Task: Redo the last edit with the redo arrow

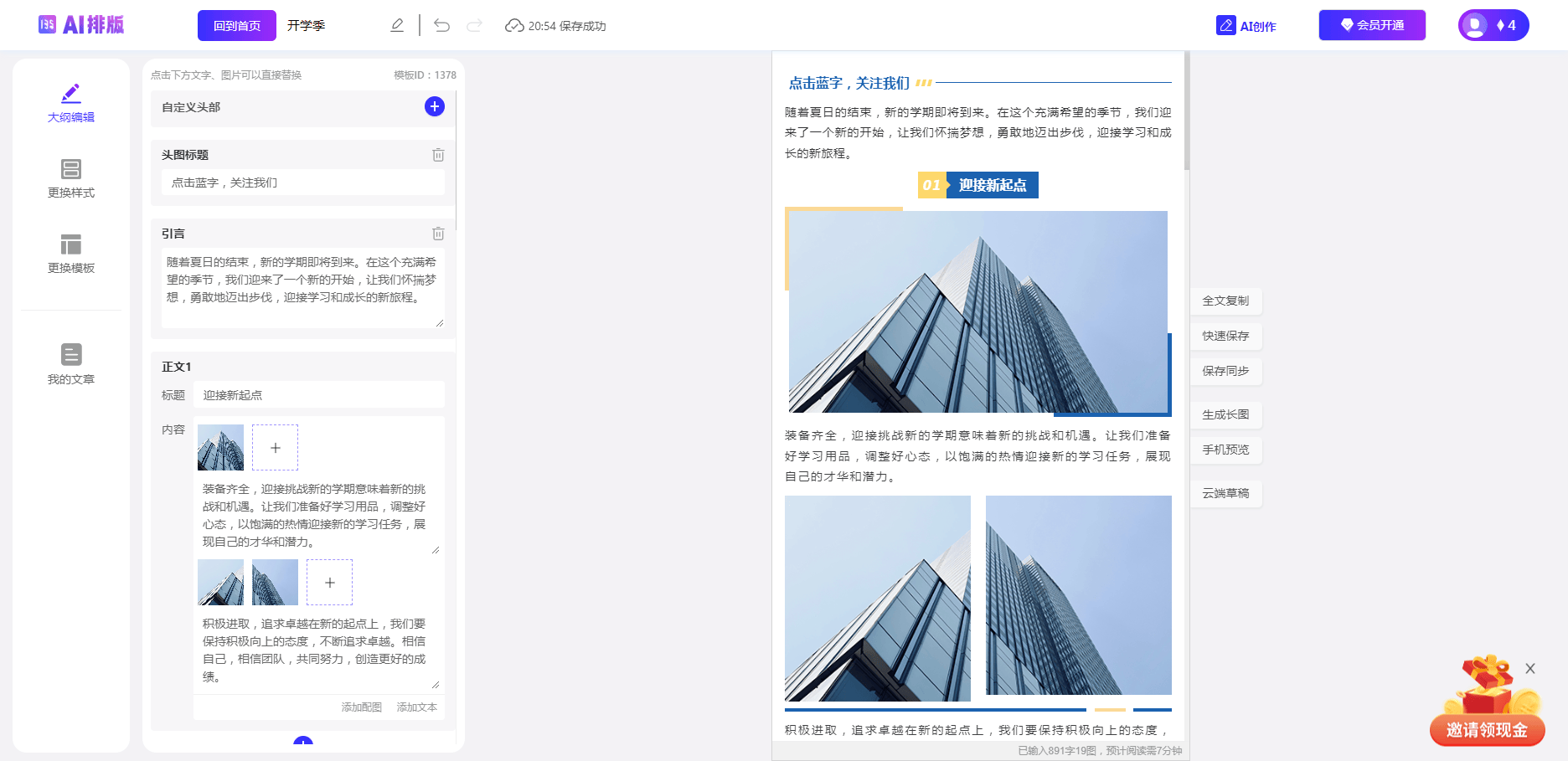Action: pyautogui.click(x=475, y=25)
